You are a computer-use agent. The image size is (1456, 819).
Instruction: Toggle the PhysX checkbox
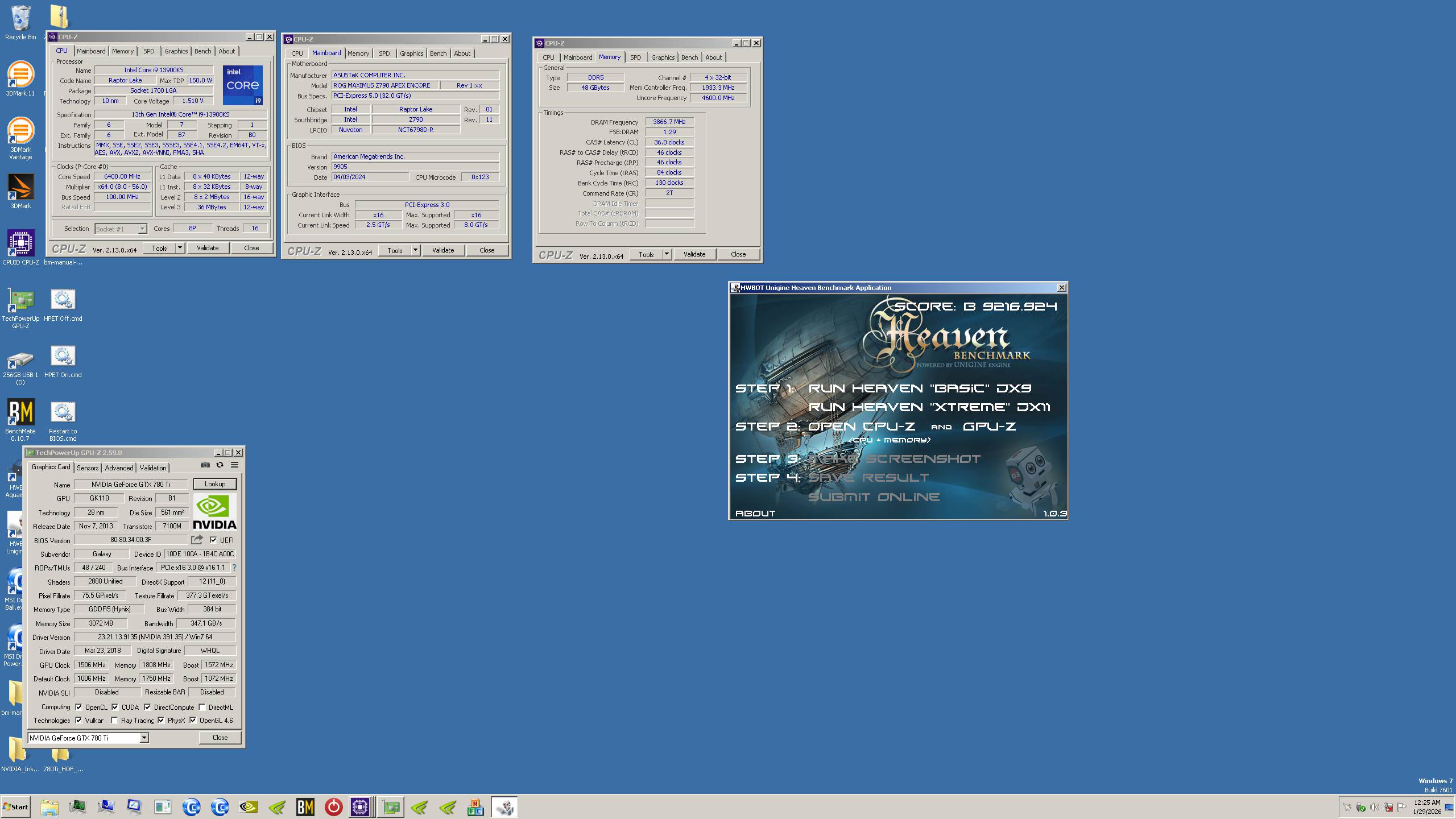point(161,720)
